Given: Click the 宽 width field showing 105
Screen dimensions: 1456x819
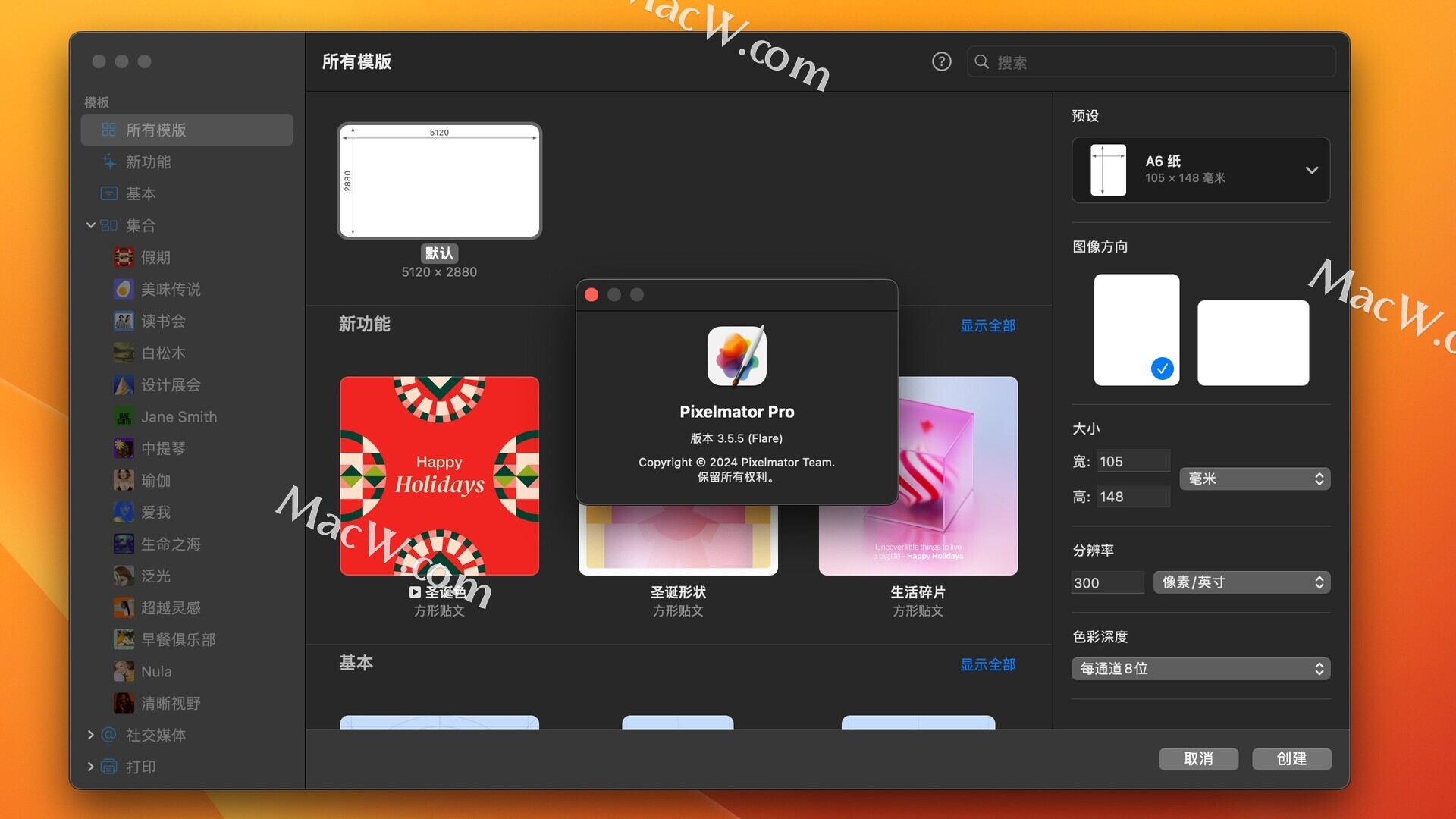Looking at the screenshot, I should click(x=1133, y=461).
